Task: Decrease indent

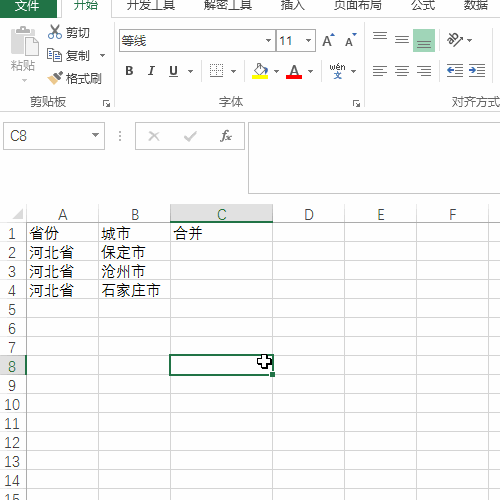Action: [x=455, y=71]
